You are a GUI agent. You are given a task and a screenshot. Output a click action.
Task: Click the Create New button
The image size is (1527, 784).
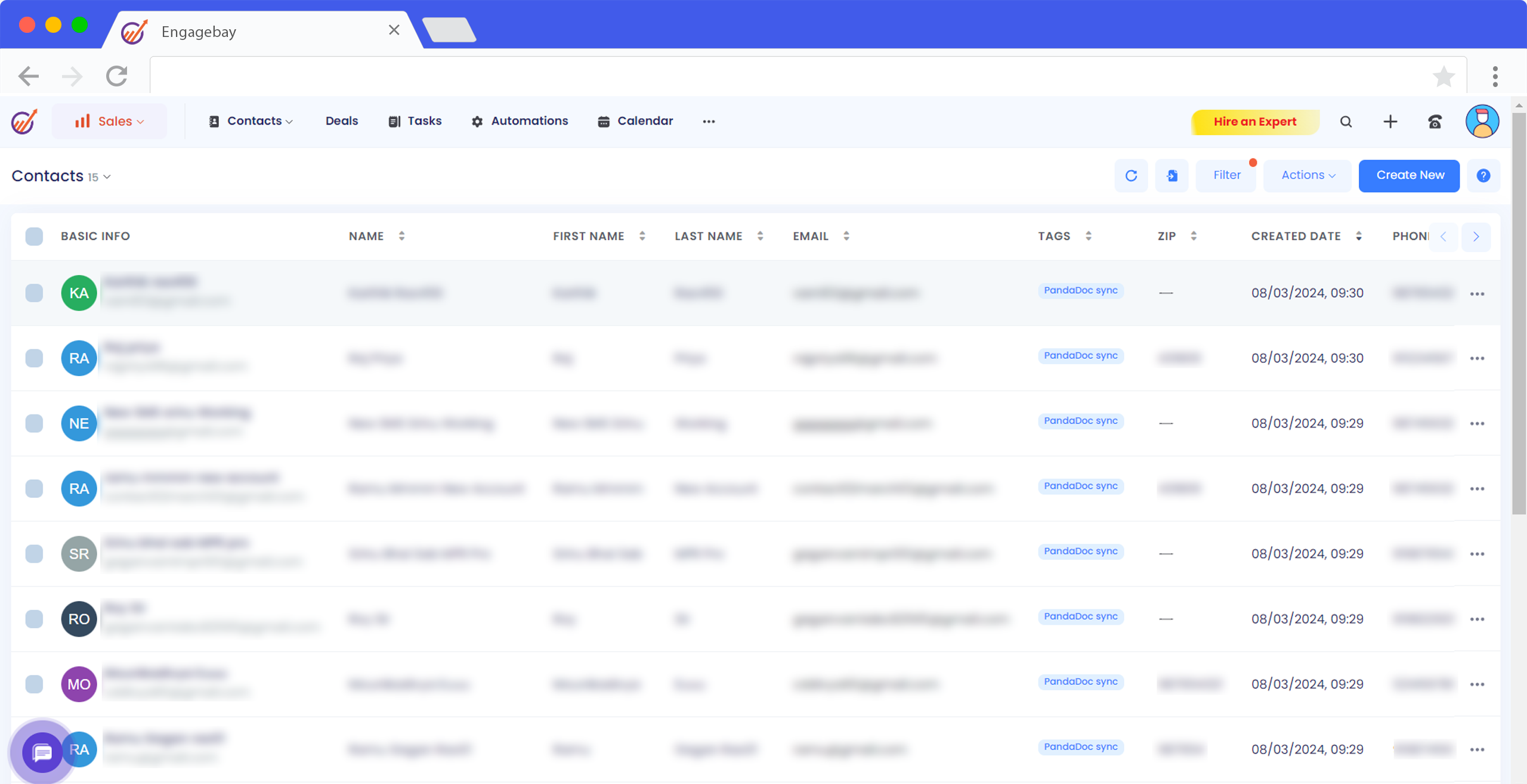1409,175
